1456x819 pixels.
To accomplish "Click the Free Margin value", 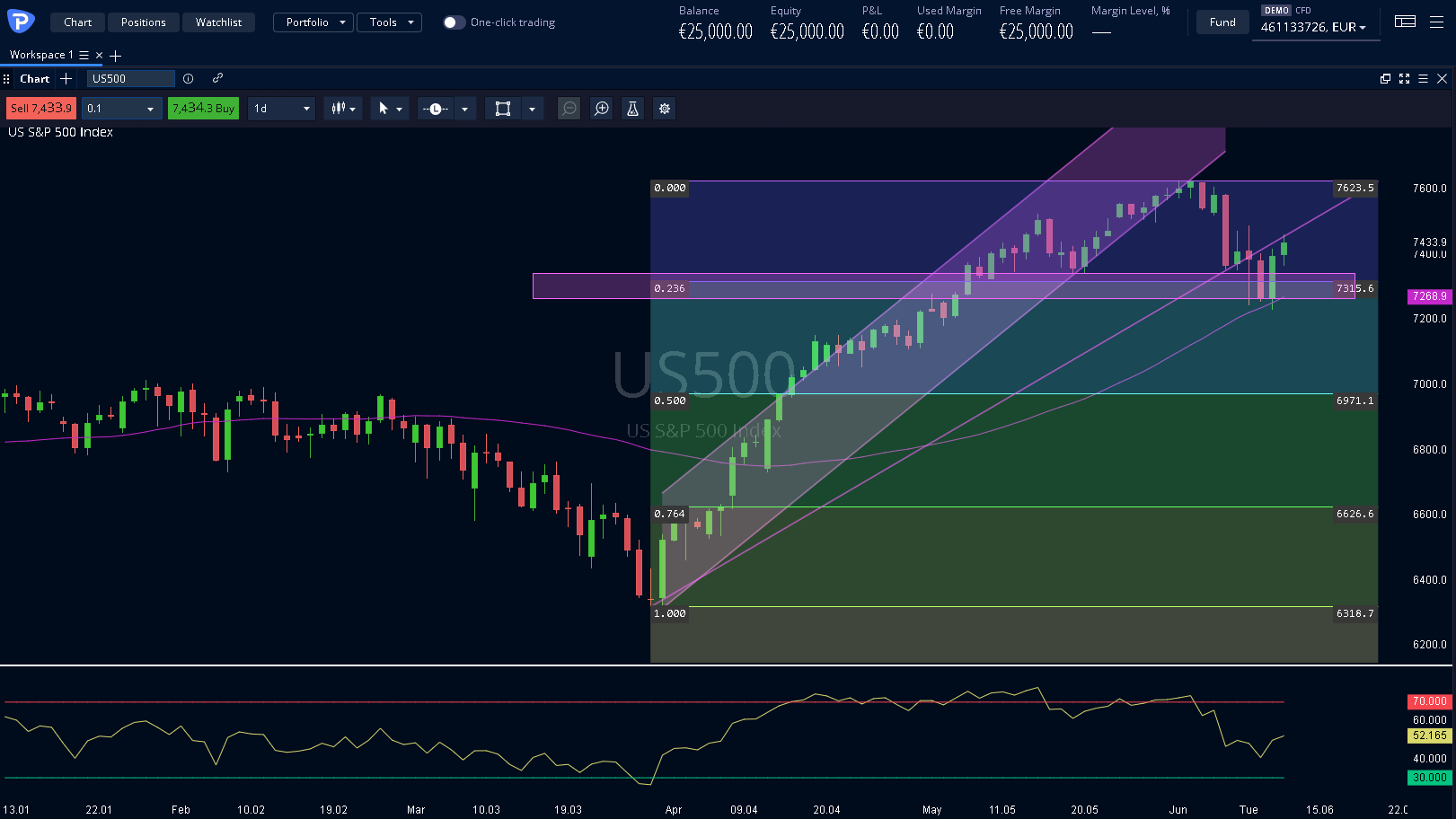I will [1037, 31].
